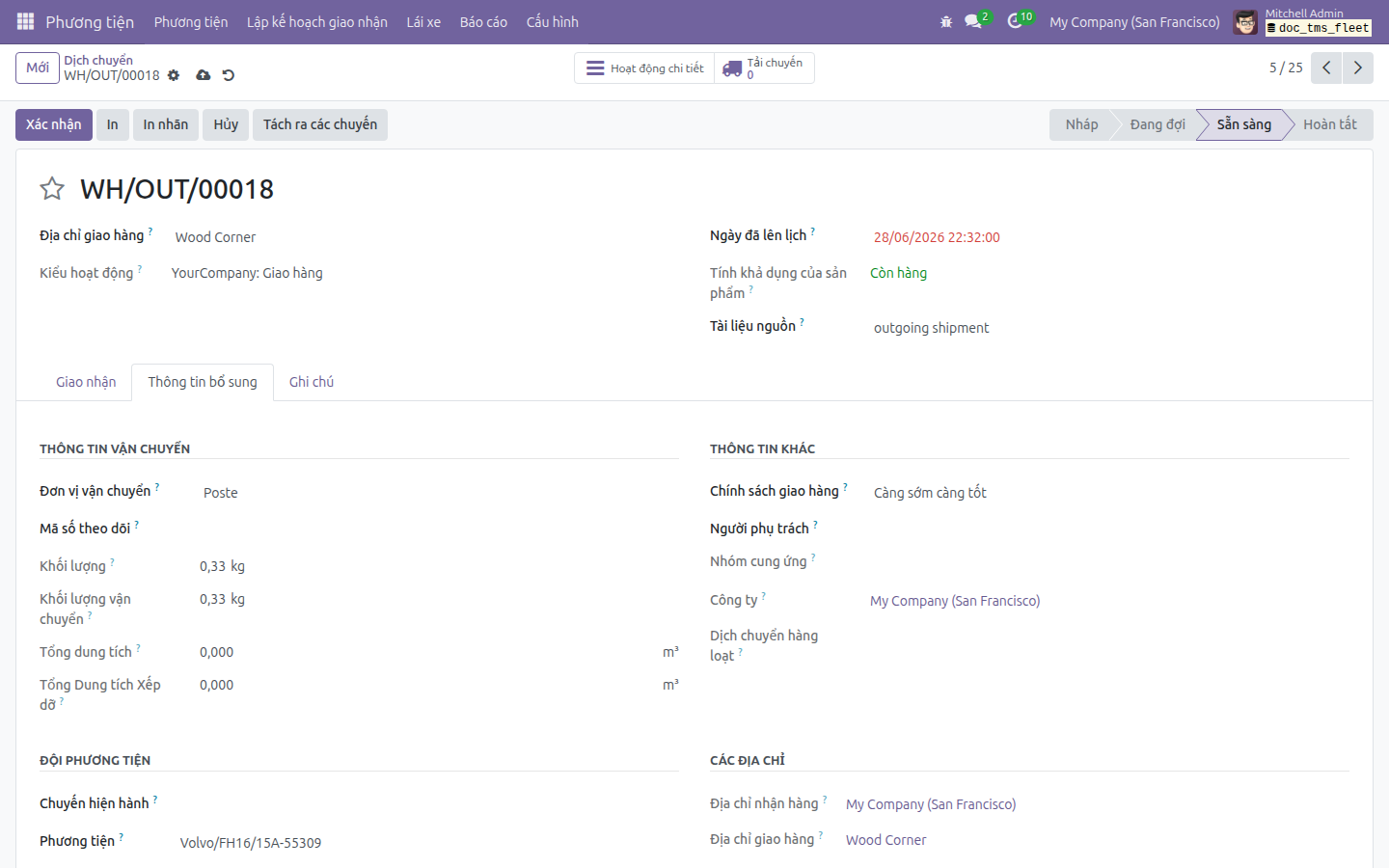Open the conversations chat icon
This screenshot has height=868, width=1389.
click(973, 21)
